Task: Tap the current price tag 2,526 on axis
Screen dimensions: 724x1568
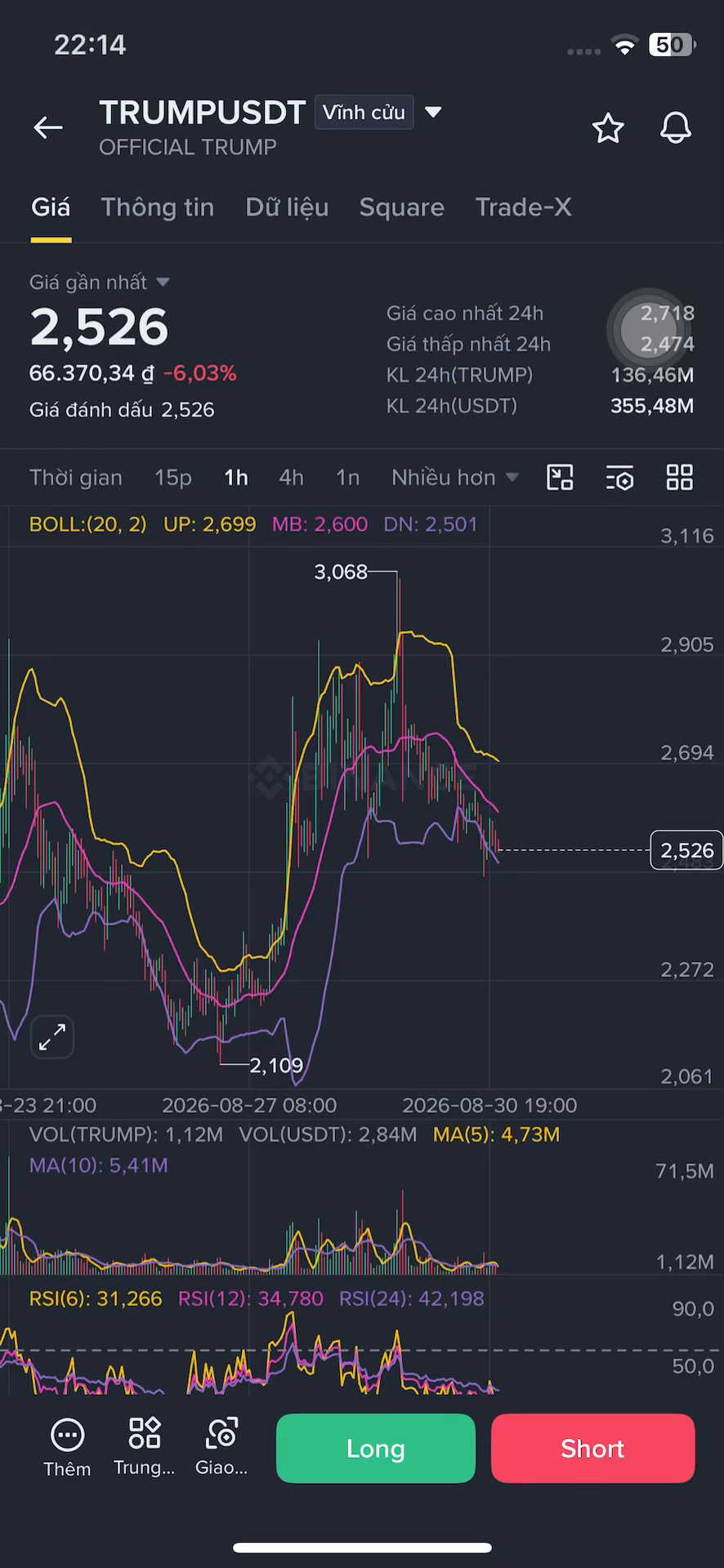Action: (686, 850)
